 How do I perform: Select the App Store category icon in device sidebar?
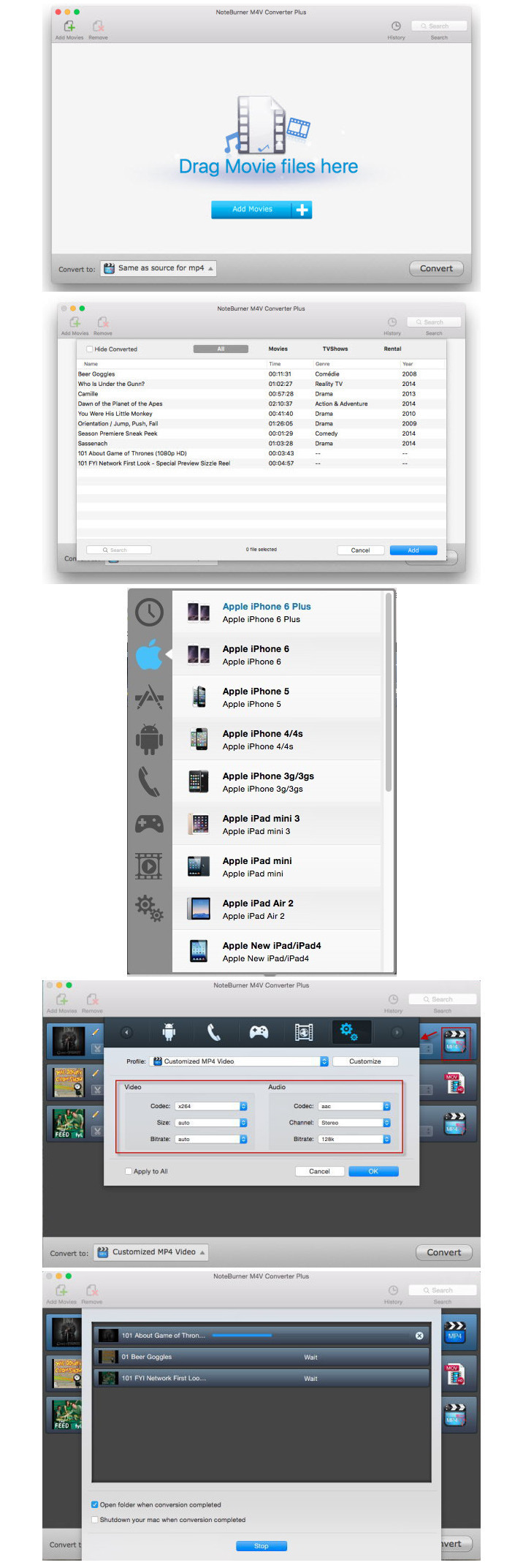[149, 697]
